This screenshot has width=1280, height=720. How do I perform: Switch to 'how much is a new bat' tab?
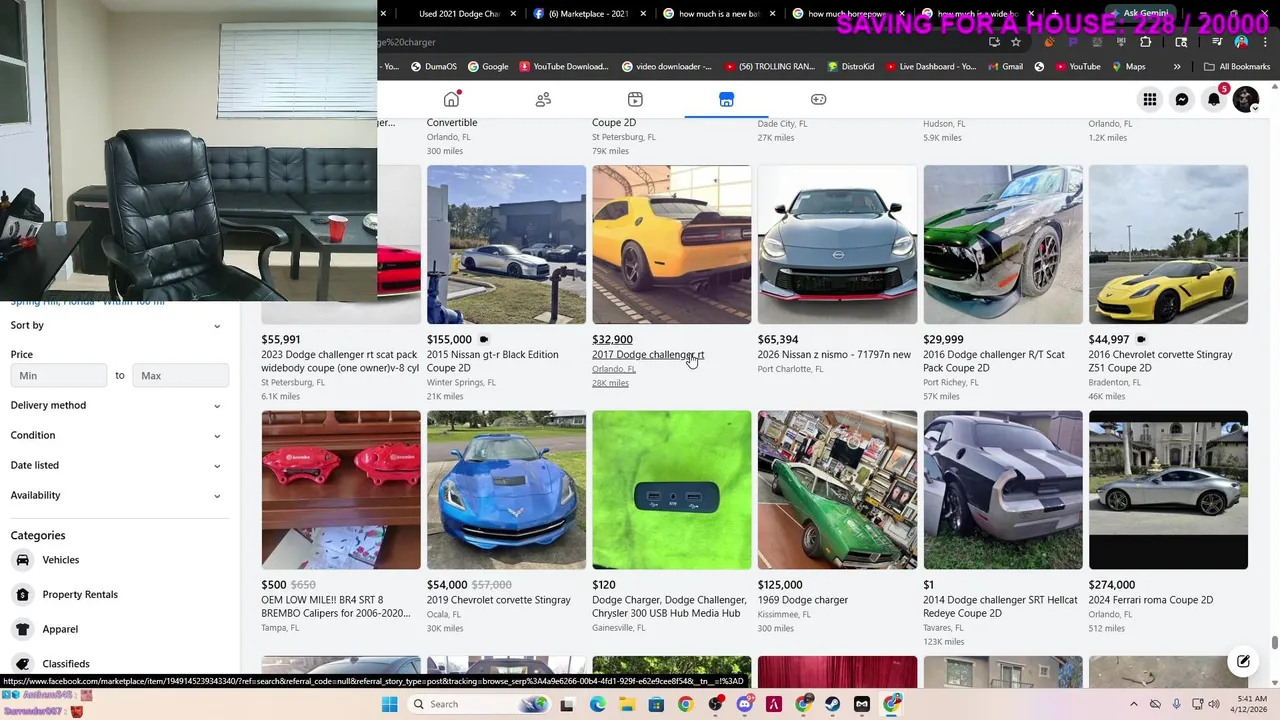tap(718, 14)
